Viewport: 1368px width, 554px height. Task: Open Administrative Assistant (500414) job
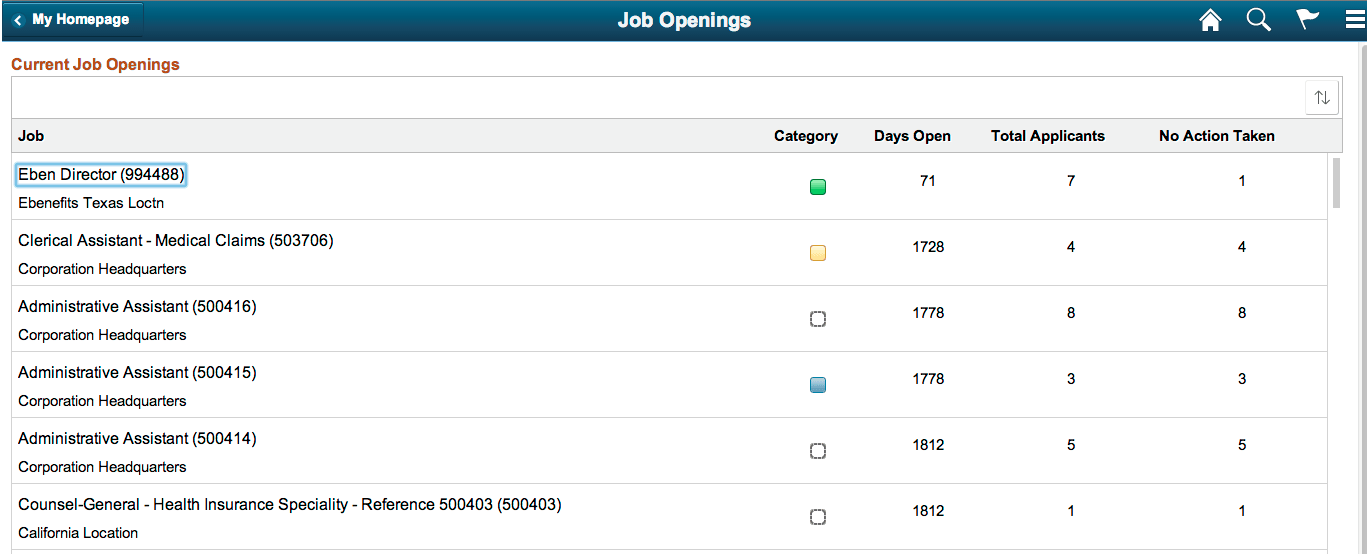point(137,439)
